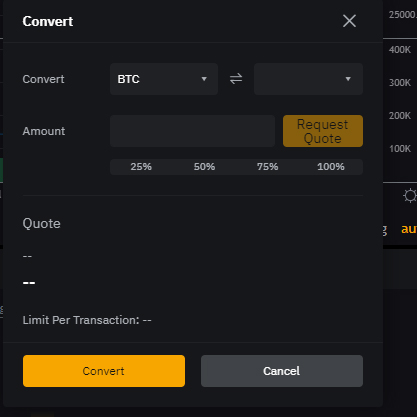Open the empty target currency dropdown
417x417 pixels.
click(x=308, y=79)
